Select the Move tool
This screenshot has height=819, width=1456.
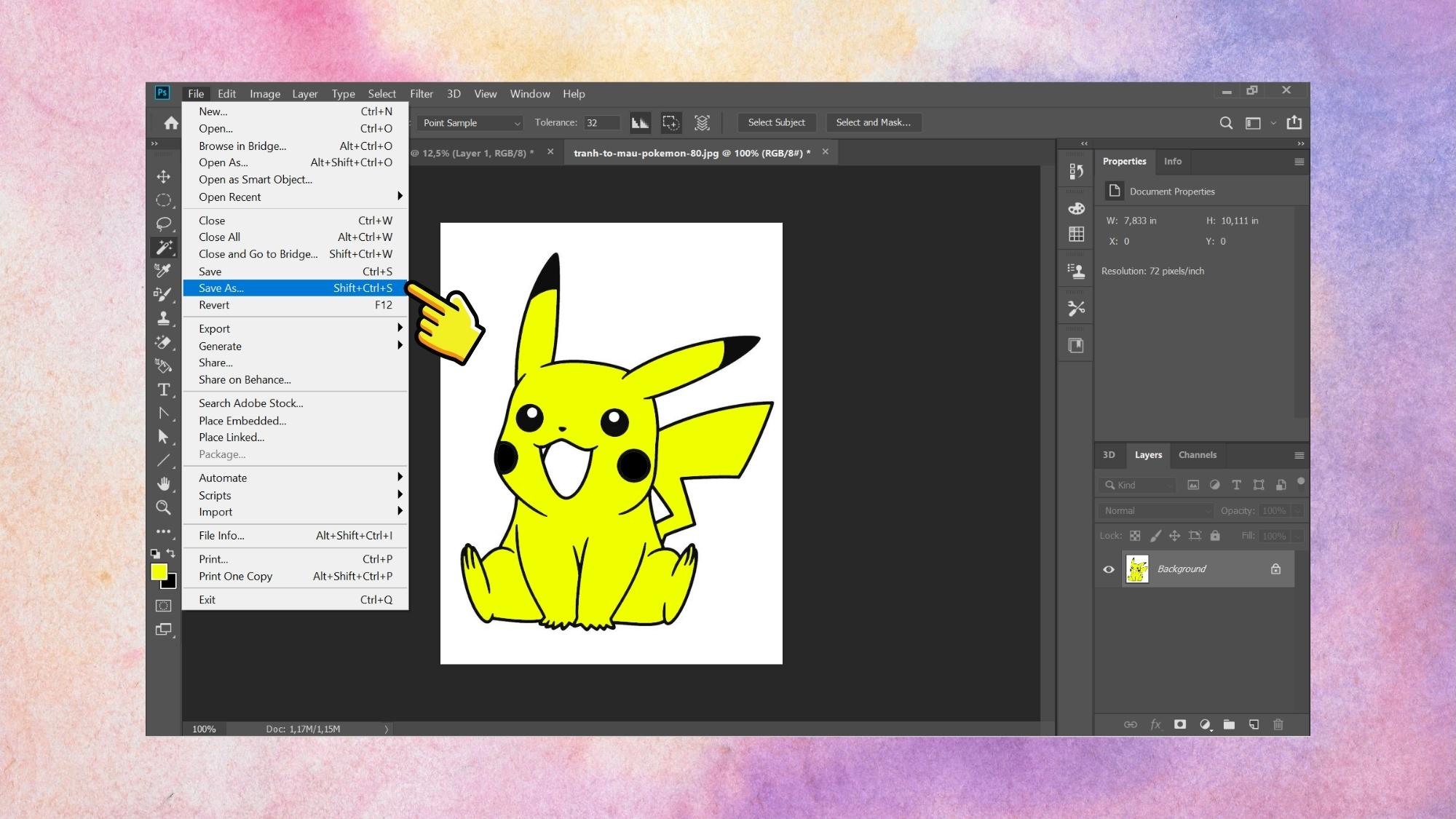163,177
